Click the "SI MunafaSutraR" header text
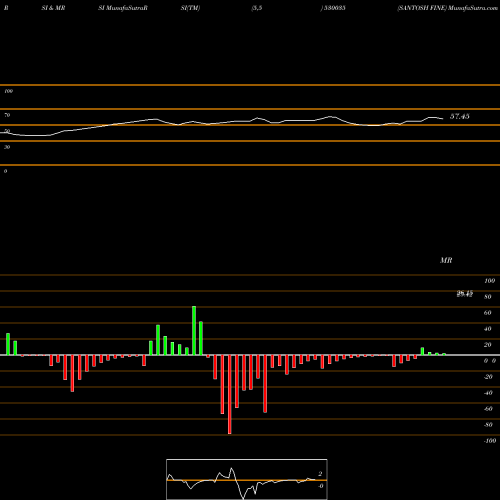This screenshot has width=500, height=500. pyautogui.click(x=123, y=8)
